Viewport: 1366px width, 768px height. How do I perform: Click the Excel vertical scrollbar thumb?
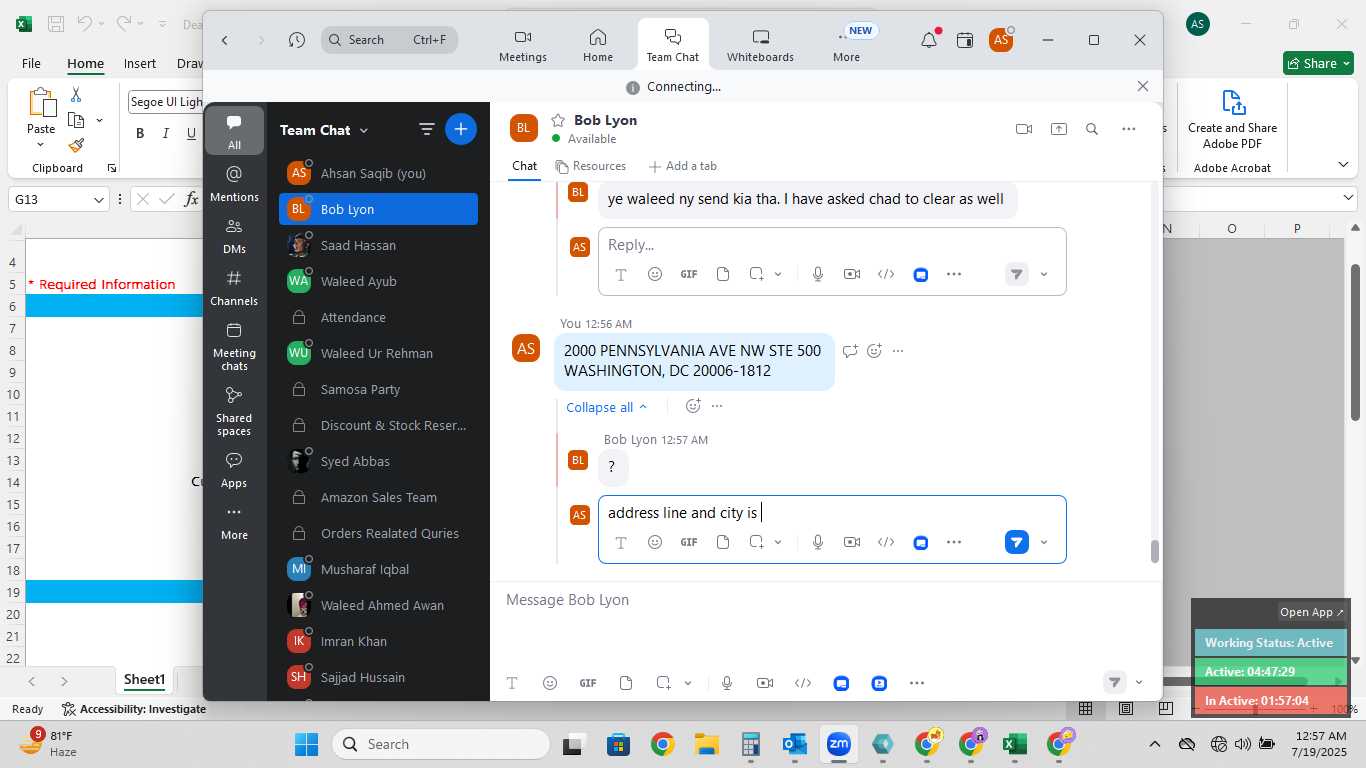click(1356, 342)
